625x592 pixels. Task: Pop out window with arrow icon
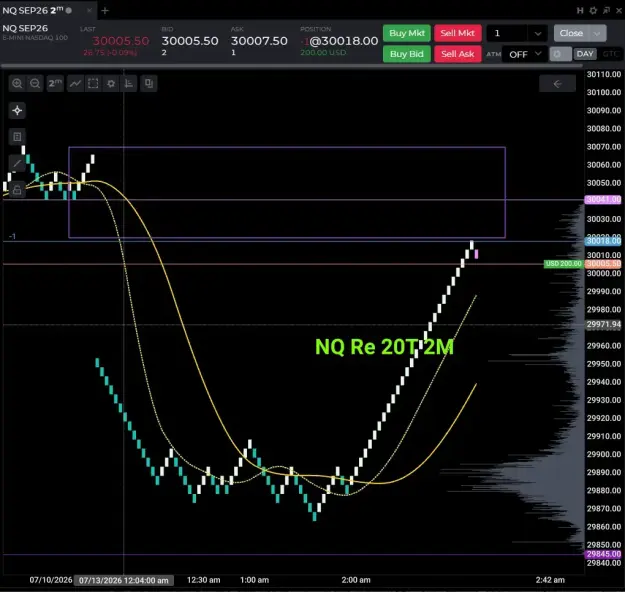pos(606,11)
